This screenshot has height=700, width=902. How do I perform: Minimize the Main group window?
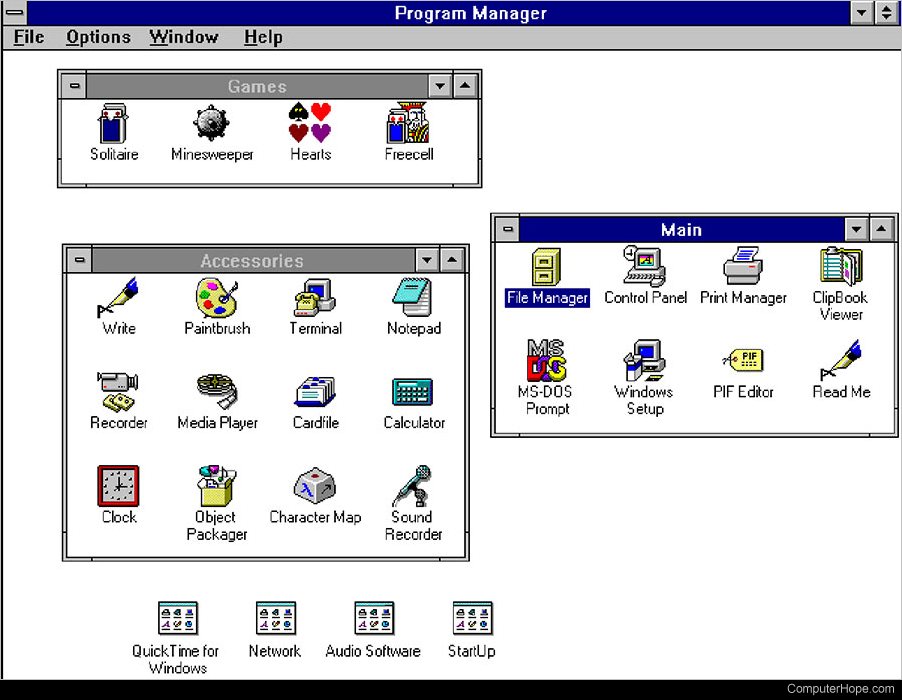[x=857, y=229]
